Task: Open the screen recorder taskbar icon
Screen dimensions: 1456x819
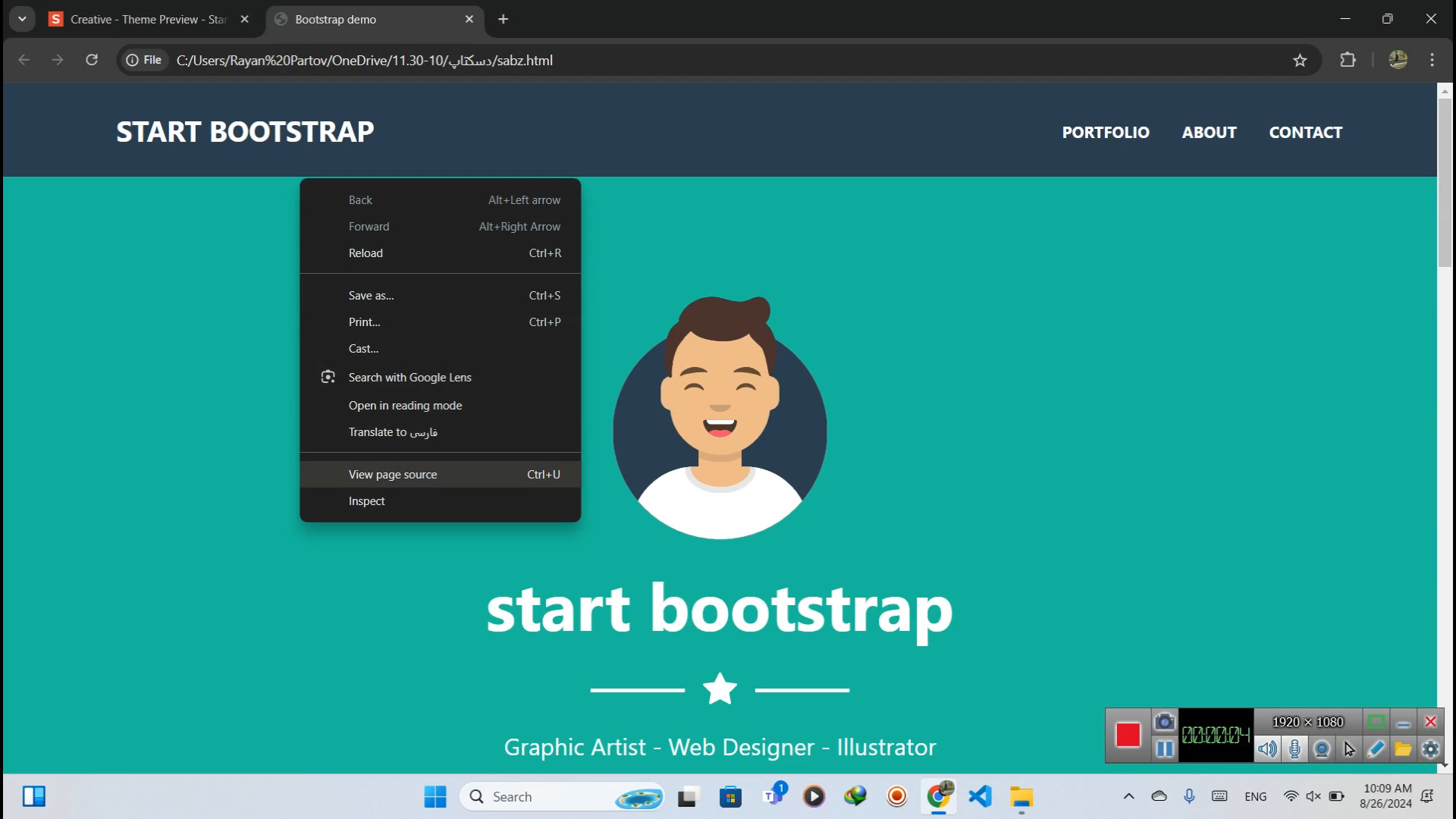Action: 897,797
